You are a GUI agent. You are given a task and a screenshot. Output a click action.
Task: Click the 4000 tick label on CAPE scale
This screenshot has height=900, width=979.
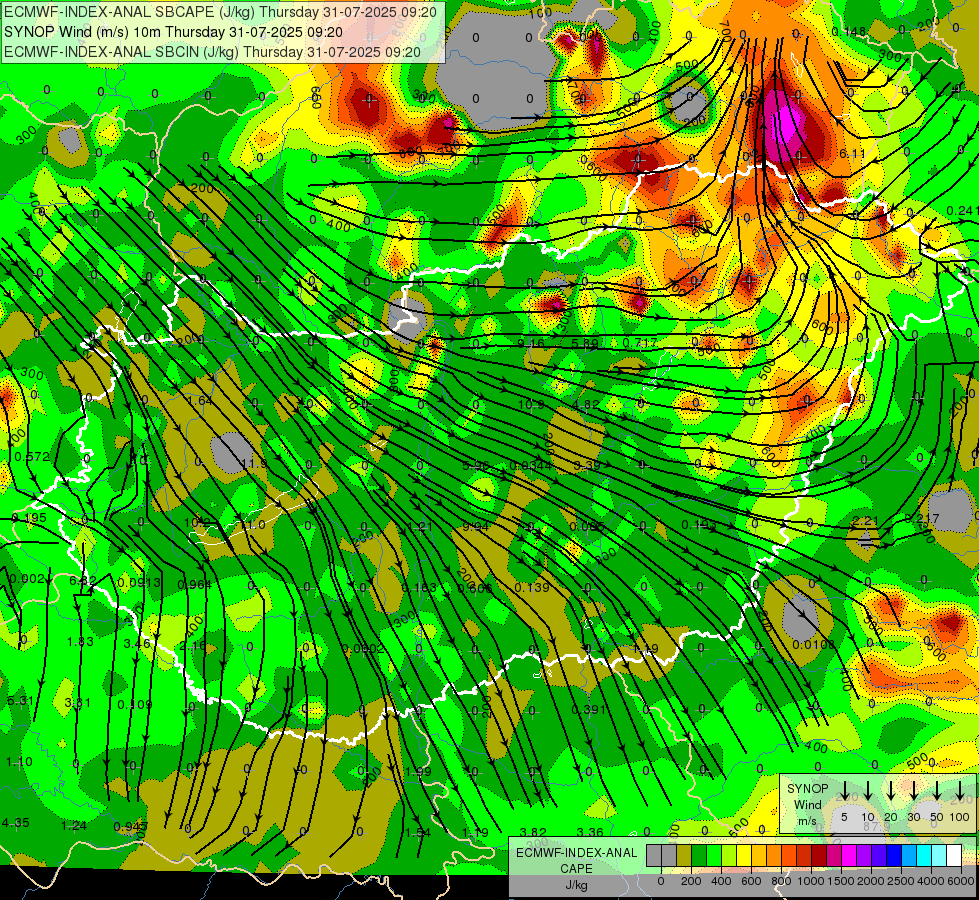tap(930, 881)
